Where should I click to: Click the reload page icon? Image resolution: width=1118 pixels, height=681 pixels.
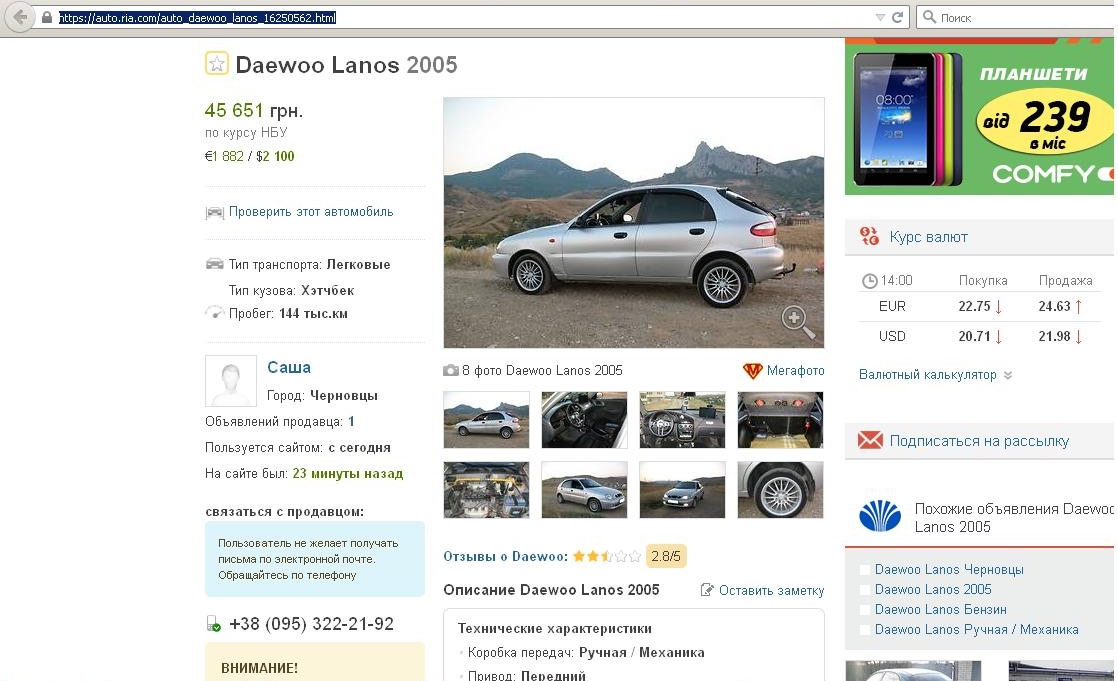897,17
